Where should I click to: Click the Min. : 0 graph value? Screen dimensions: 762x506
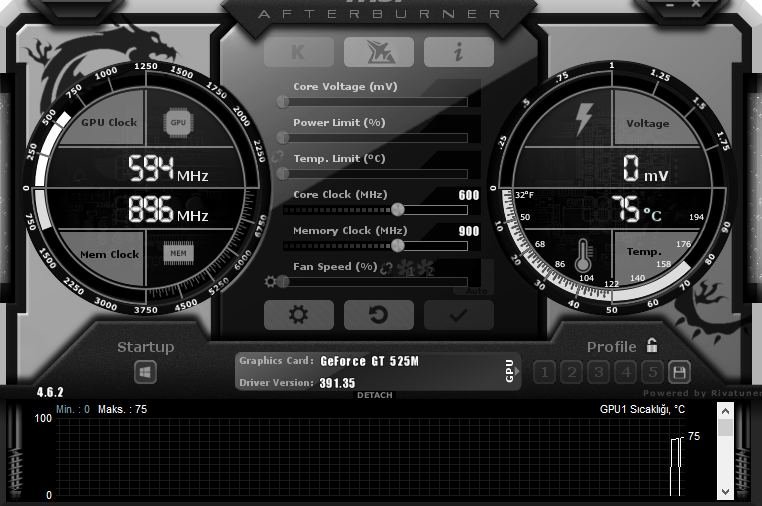coord(73,409)
